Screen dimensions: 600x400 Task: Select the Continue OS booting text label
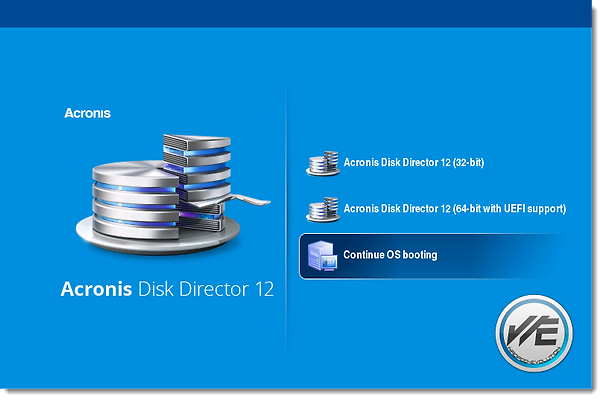(x=390, y=256)
